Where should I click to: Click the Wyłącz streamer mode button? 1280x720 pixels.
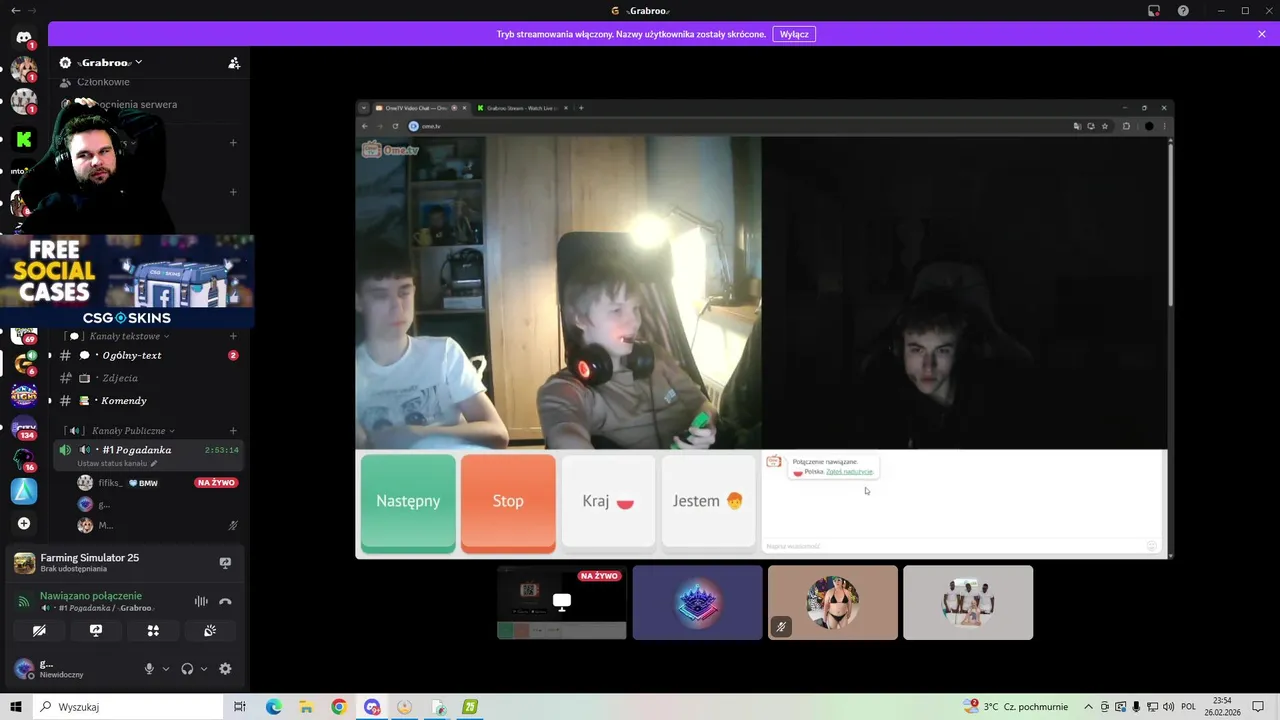click(x=794, y=34)
